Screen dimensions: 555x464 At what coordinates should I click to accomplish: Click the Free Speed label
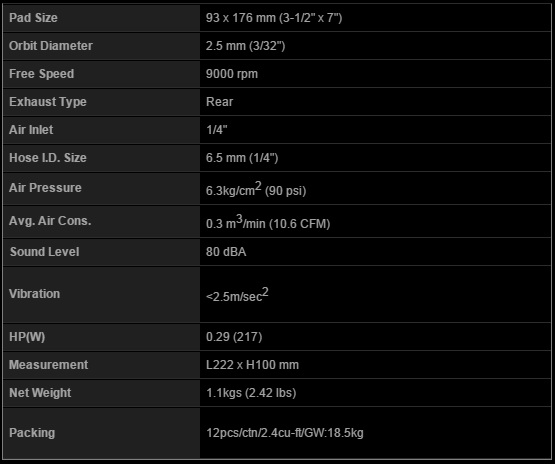coord(42,74)
